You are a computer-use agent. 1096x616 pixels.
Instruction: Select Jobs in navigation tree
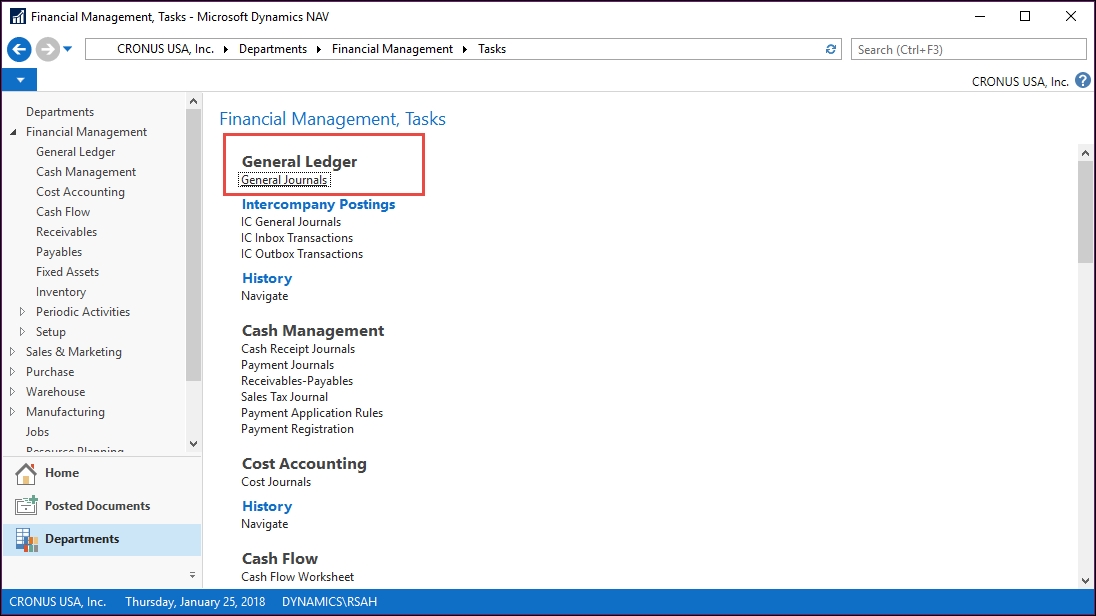point(38,432)
